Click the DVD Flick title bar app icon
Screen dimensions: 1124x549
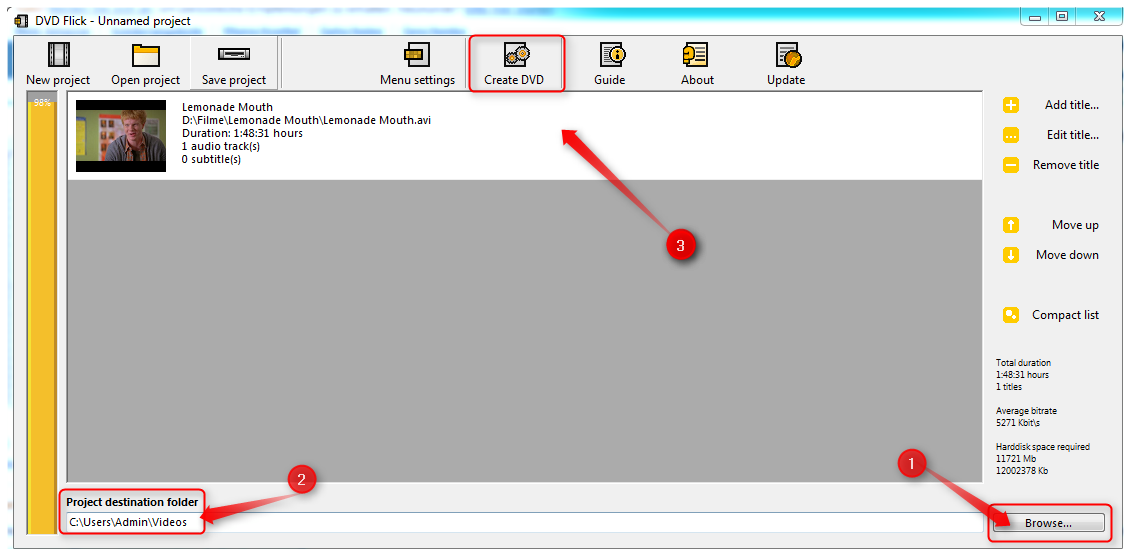(x=21, y=21)
